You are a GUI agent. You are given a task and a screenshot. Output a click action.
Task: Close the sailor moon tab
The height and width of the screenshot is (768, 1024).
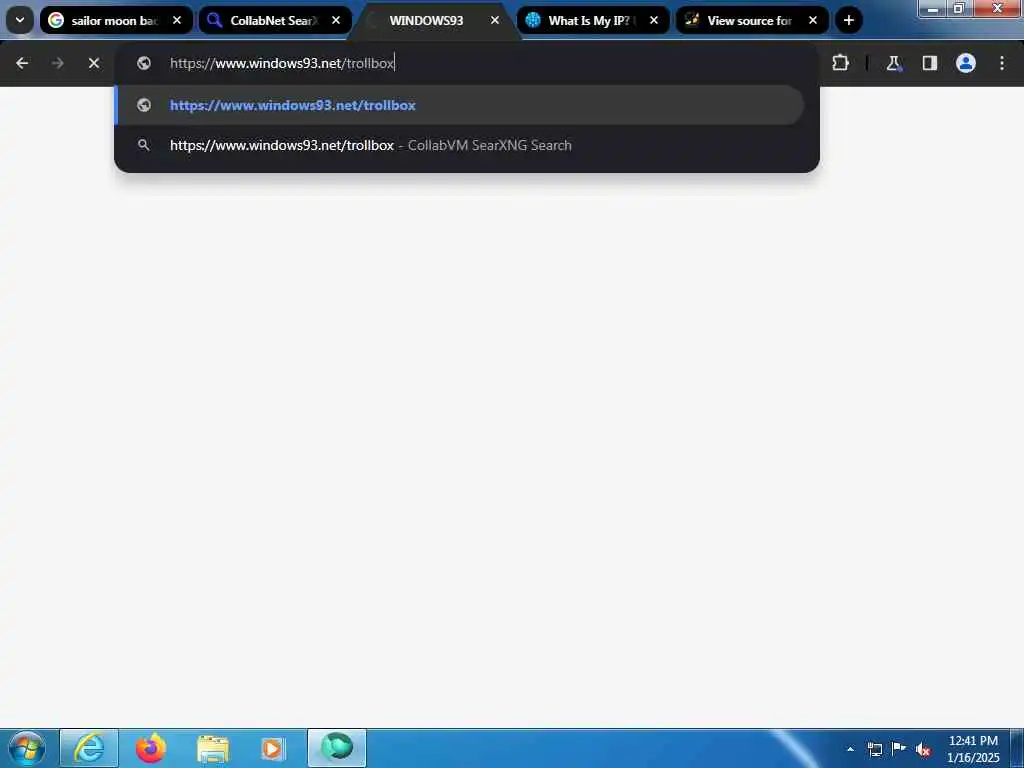click(x=177, y=20)
